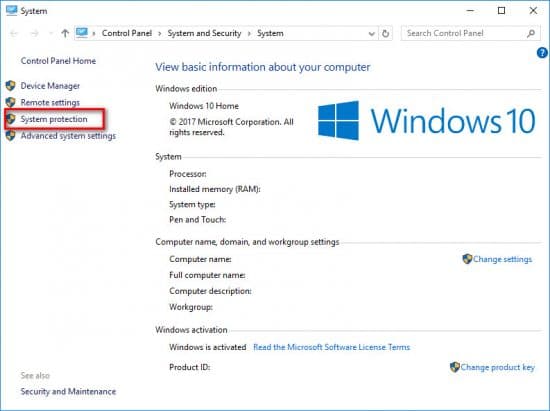Screen dimensions: 550x411
Task: Click 'Windows 10 Home' edition text
Action: click(x=204, y=106)
